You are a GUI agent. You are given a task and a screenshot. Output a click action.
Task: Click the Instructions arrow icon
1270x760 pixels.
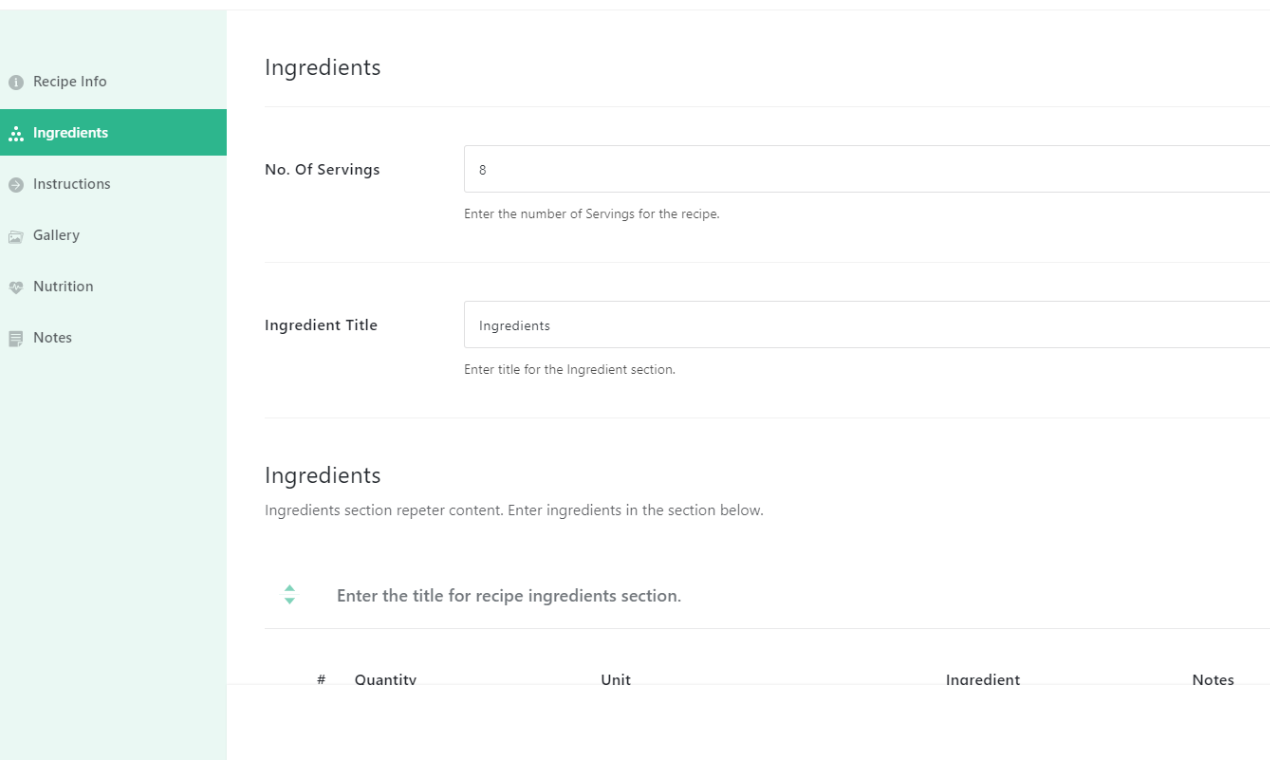click(15, 183)
